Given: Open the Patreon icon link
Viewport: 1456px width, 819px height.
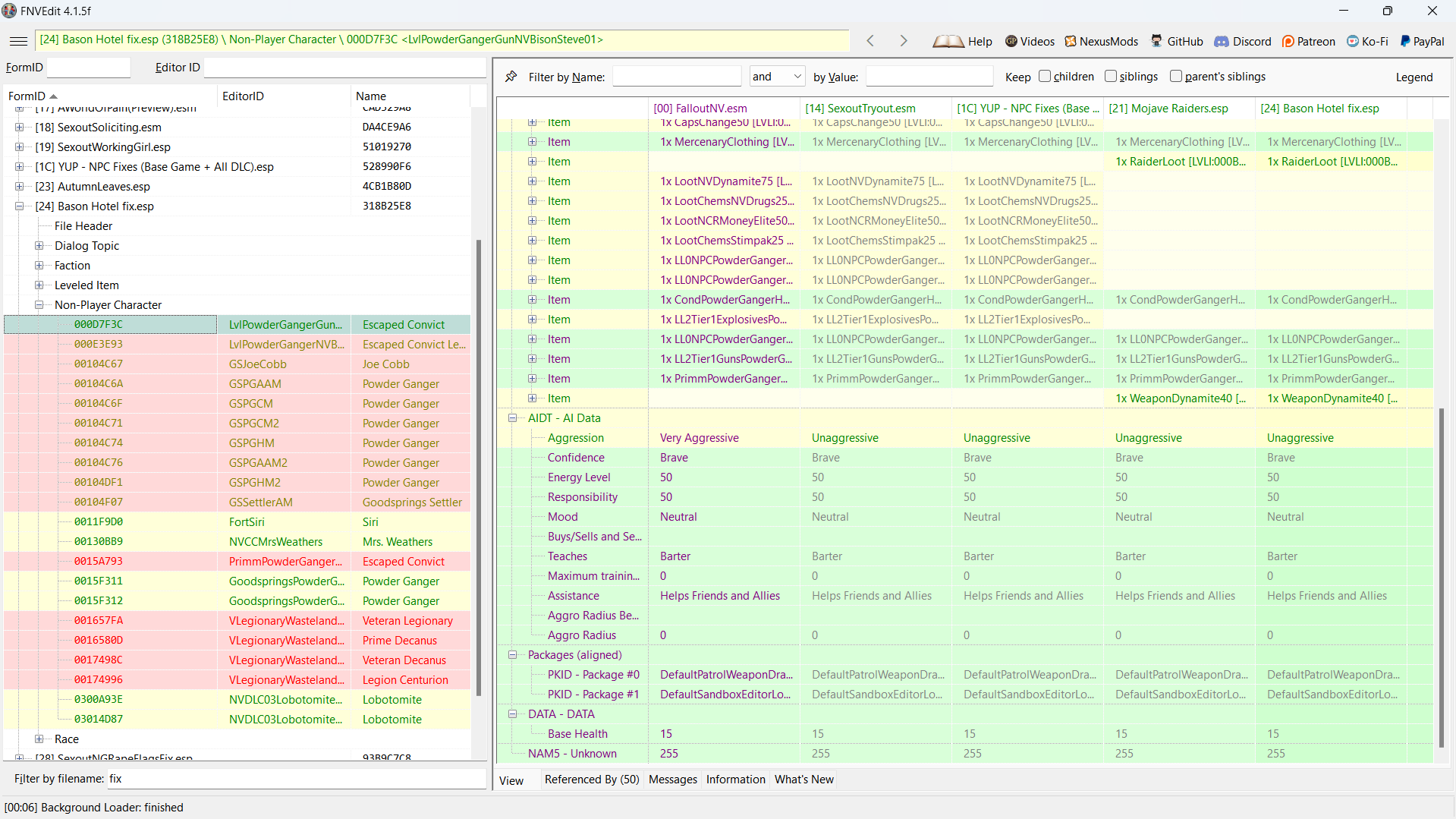Looking at the screenshot, I should pos(1288,41).
